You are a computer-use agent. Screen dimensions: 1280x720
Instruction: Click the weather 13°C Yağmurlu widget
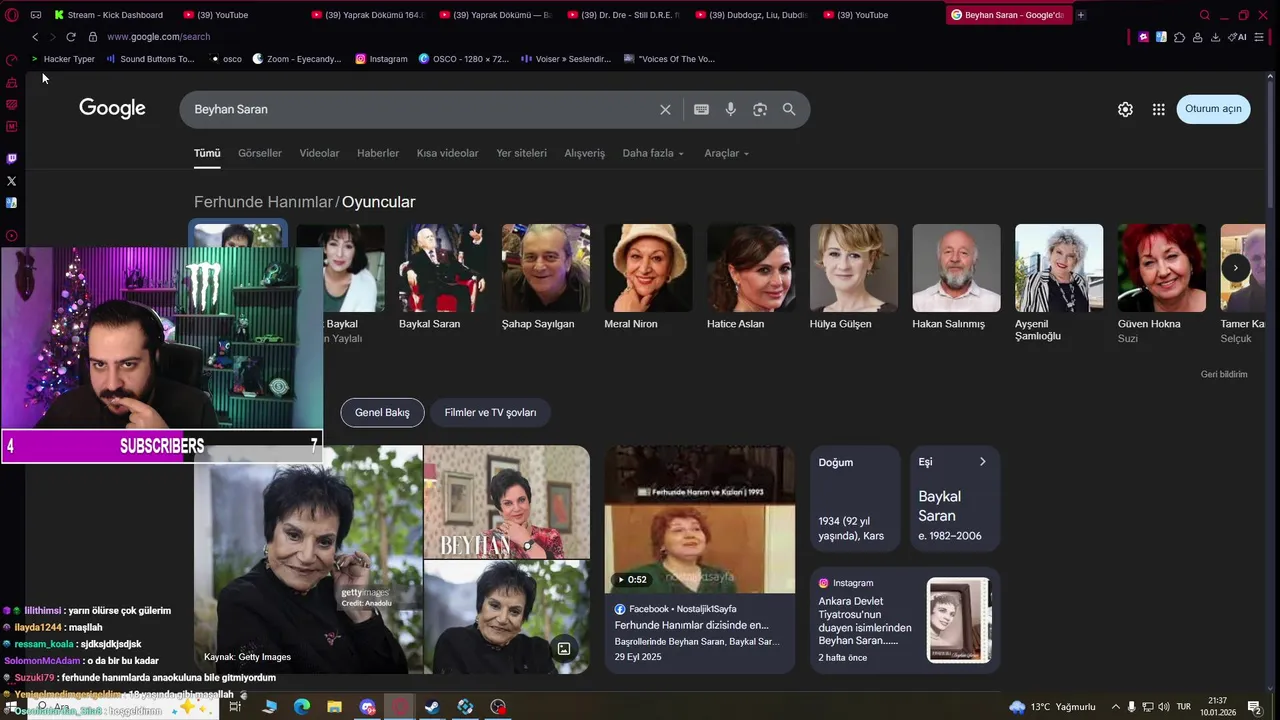[x=1052, y=707]
